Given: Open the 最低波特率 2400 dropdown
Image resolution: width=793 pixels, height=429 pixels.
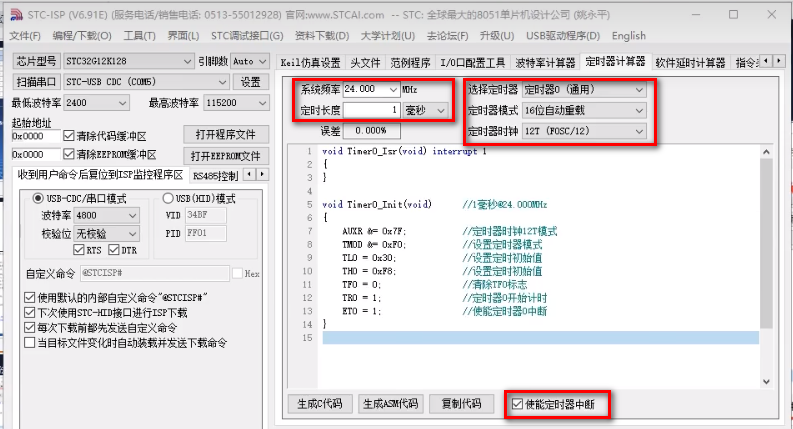Looking at the screenshot, I should [97, 103].
